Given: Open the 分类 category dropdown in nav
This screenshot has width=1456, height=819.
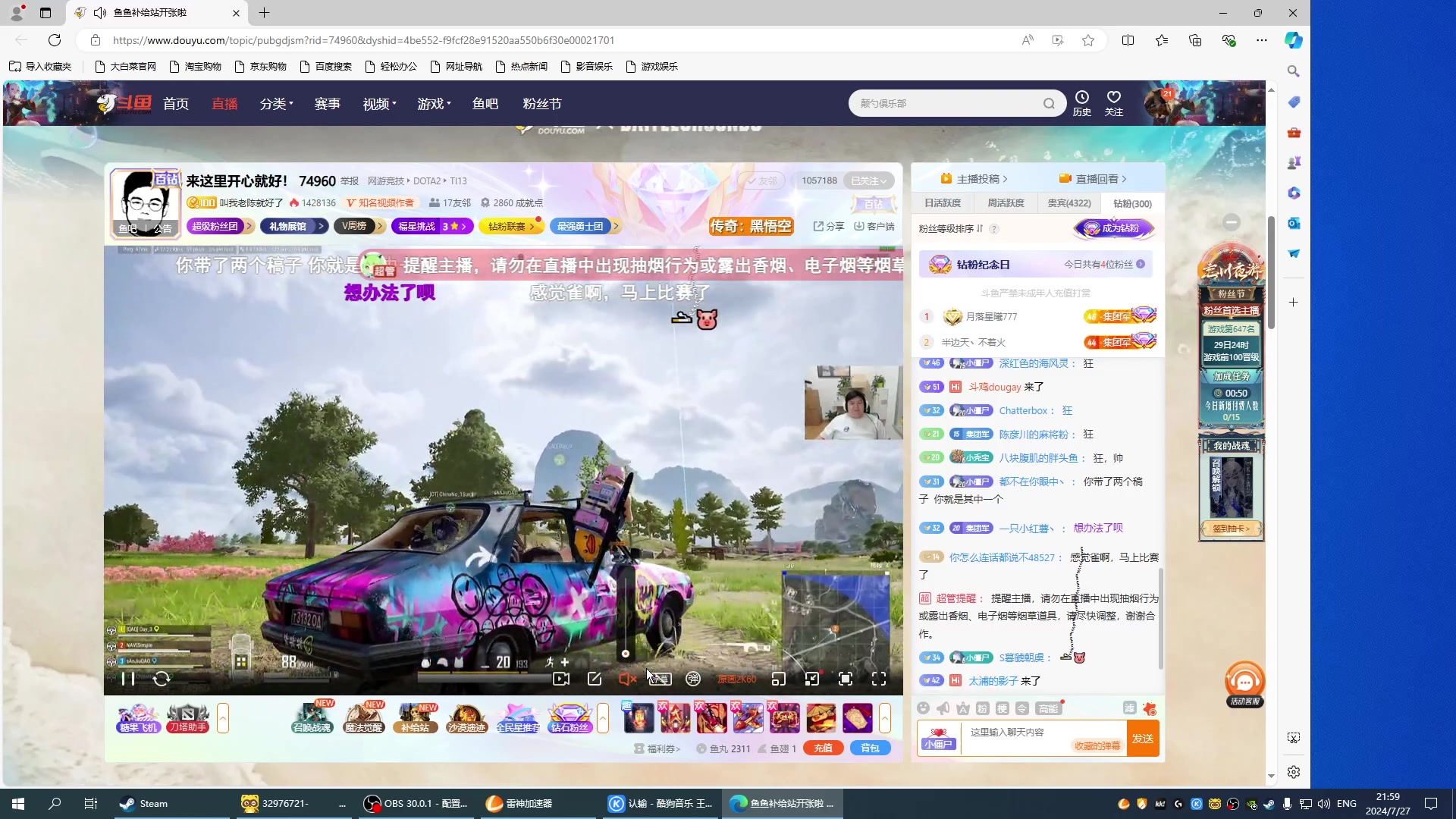Looking at the screenshot, I should pos(277,104).
